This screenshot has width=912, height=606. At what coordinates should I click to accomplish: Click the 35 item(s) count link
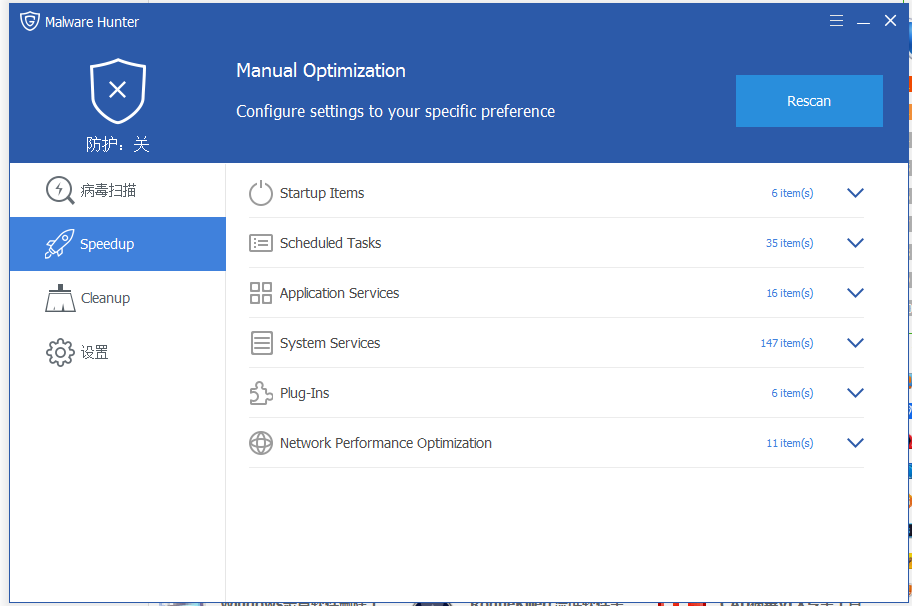click(789, 243)
